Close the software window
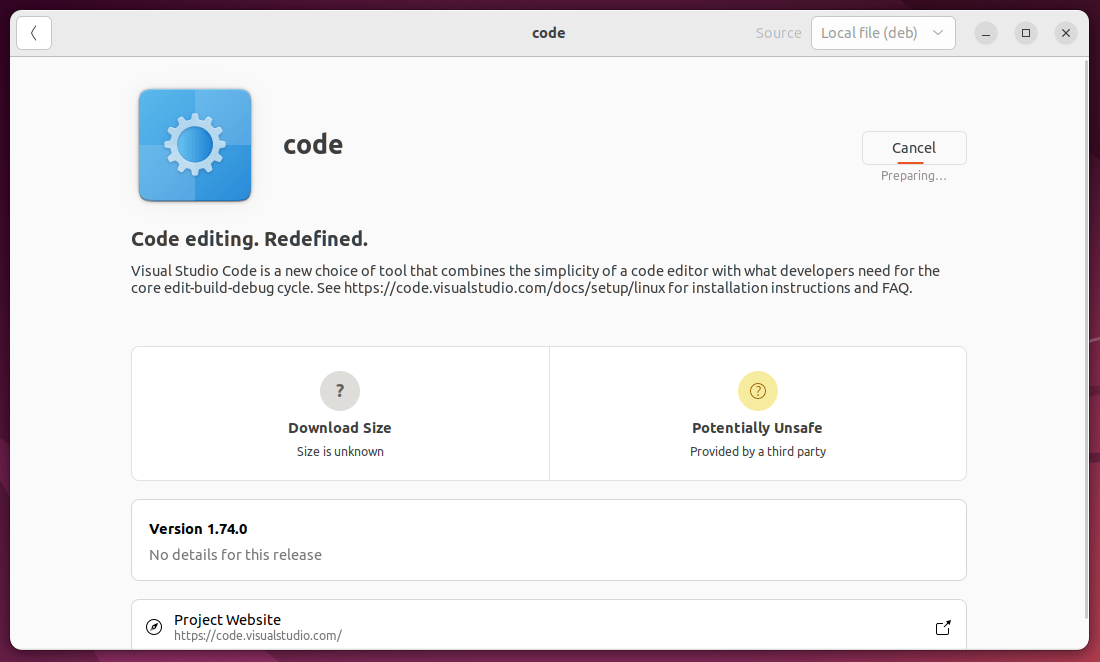This screenshot has width=1100, height=662. point(1065,33)
